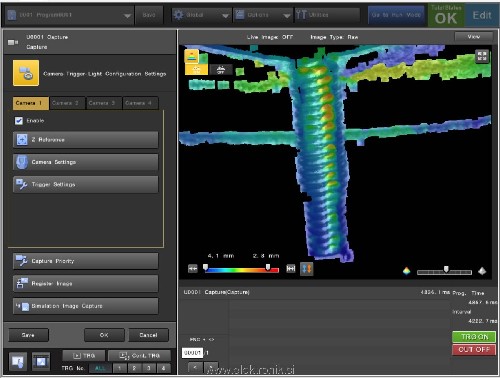Open the Camera Settings button

pyautogui.click(x=86, y=162)
